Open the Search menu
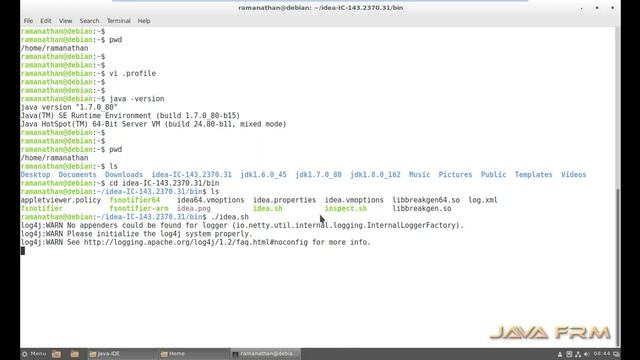Screen dimensions: 640x360 89,21
